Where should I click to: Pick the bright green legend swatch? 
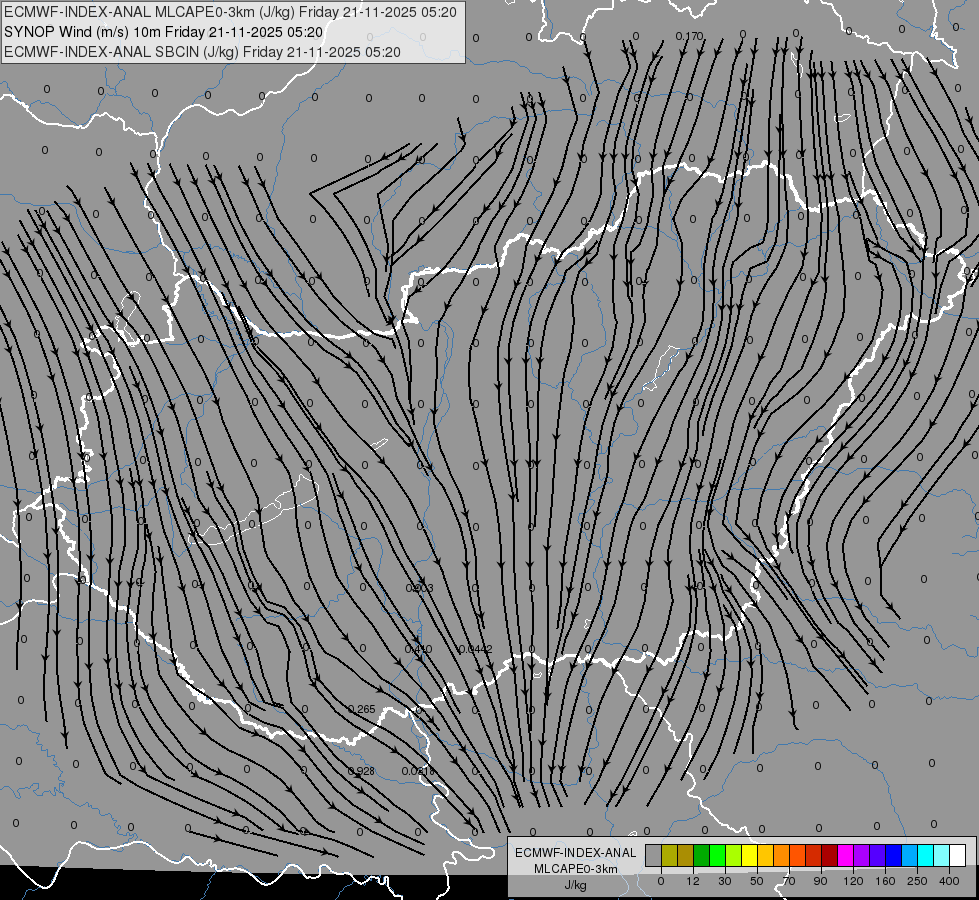point(717,855)
